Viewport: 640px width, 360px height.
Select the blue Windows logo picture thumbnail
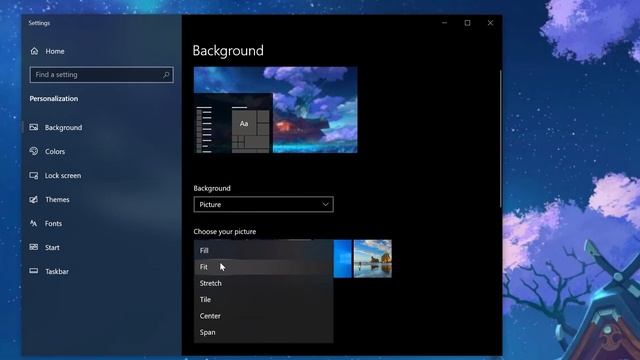coord(342,259)
